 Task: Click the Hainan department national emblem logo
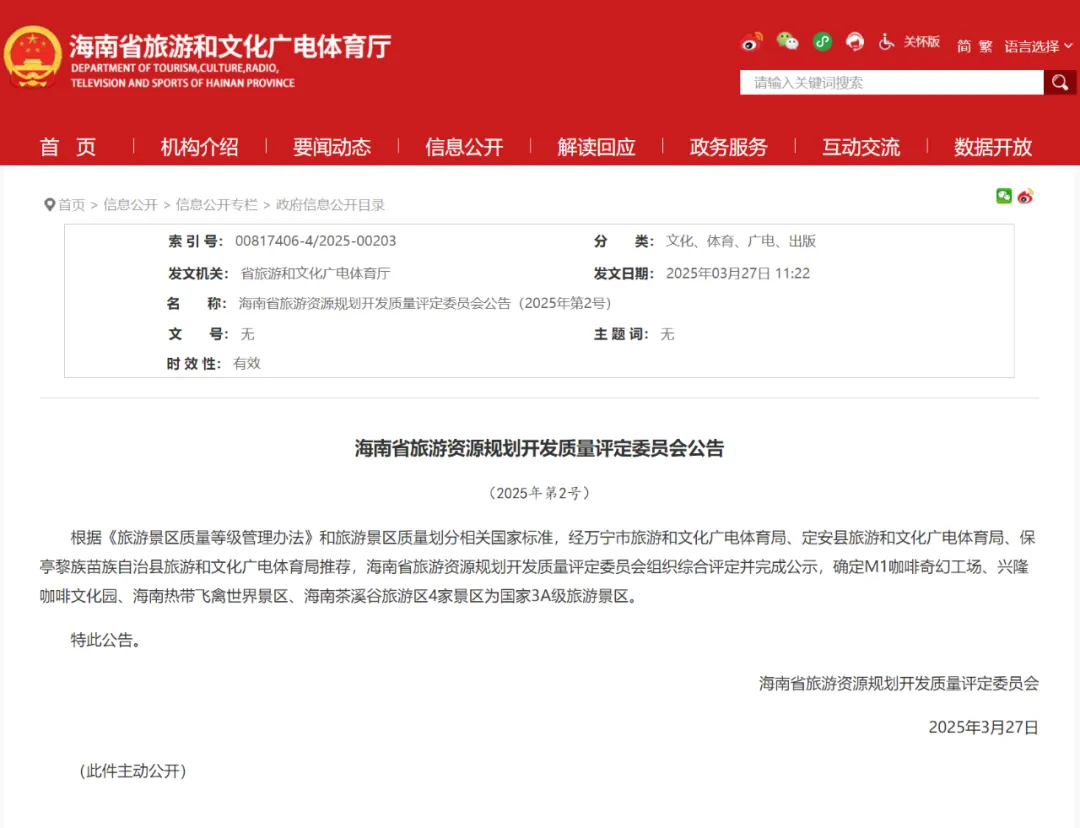[x=33, y=58]
